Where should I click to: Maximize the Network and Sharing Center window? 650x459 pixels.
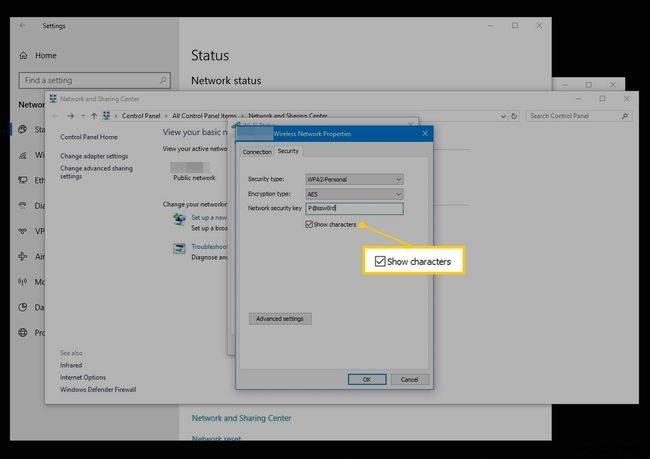point(602,99)
